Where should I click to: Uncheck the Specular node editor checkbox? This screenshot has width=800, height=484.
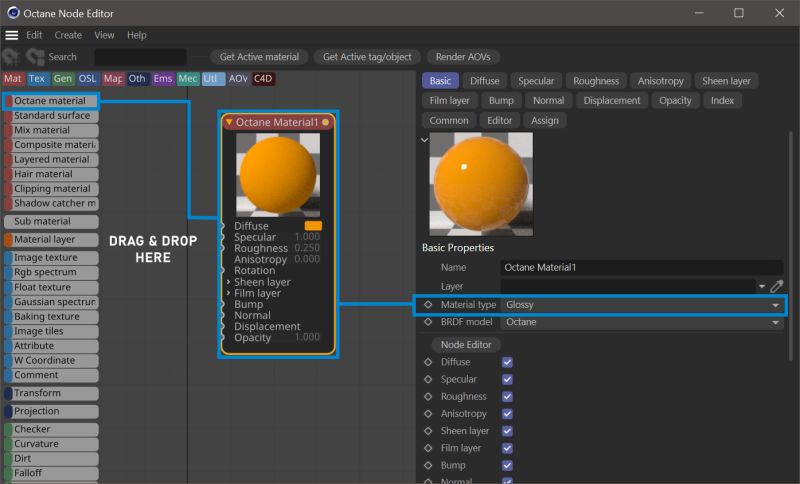(x=507, y=379)
